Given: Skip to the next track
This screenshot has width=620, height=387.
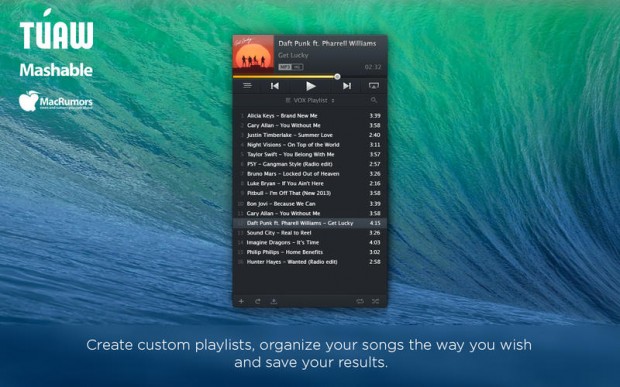Looking at the screenshot, I should [347, 86].
